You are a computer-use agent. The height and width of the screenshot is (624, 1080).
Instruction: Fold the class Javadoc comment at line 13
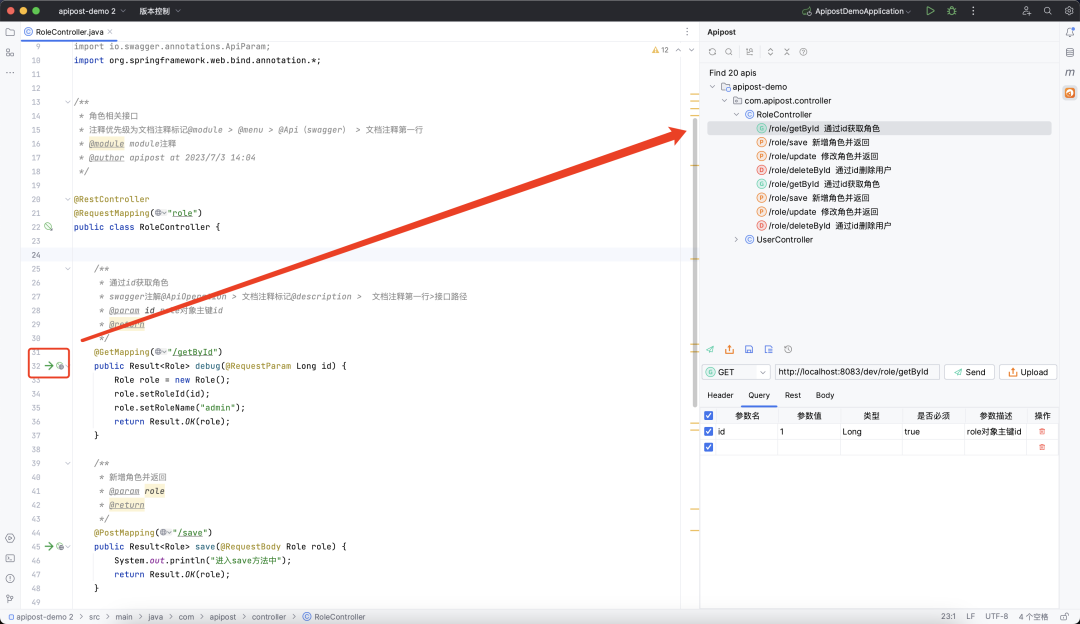click(x=68, y=102)
